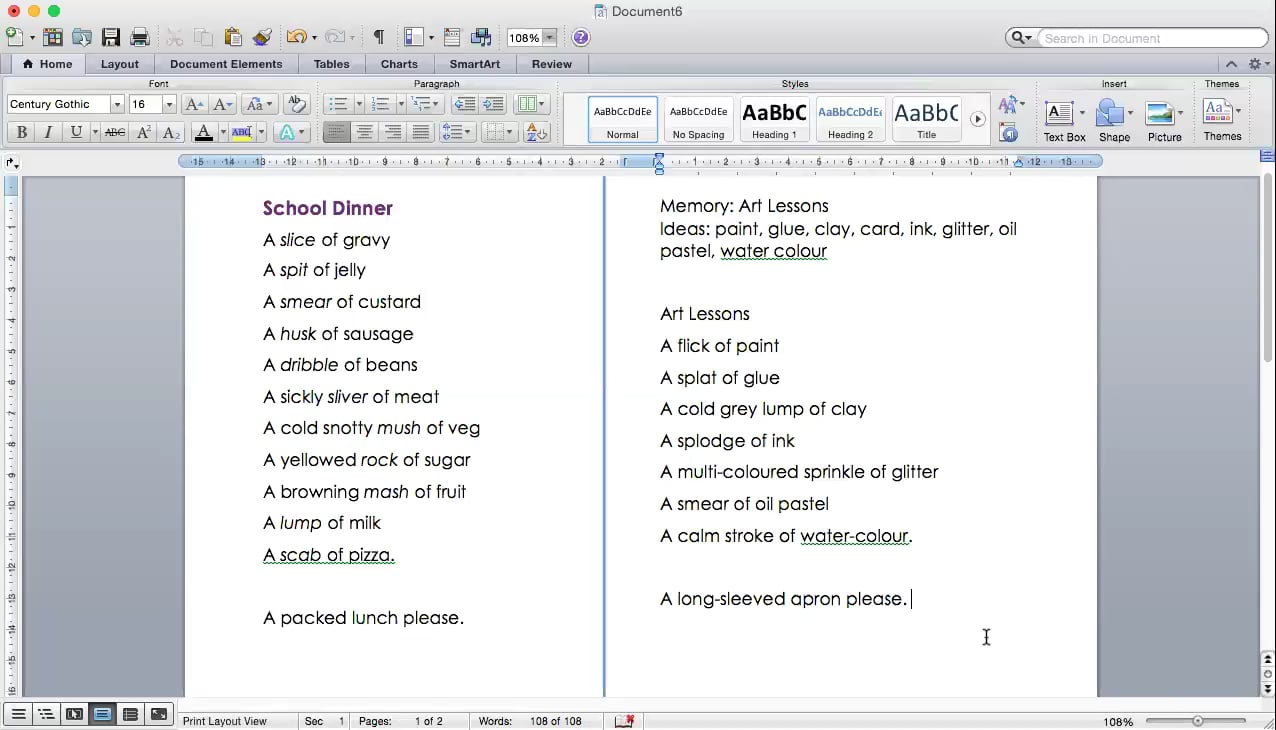Align text left

[337, 132]
